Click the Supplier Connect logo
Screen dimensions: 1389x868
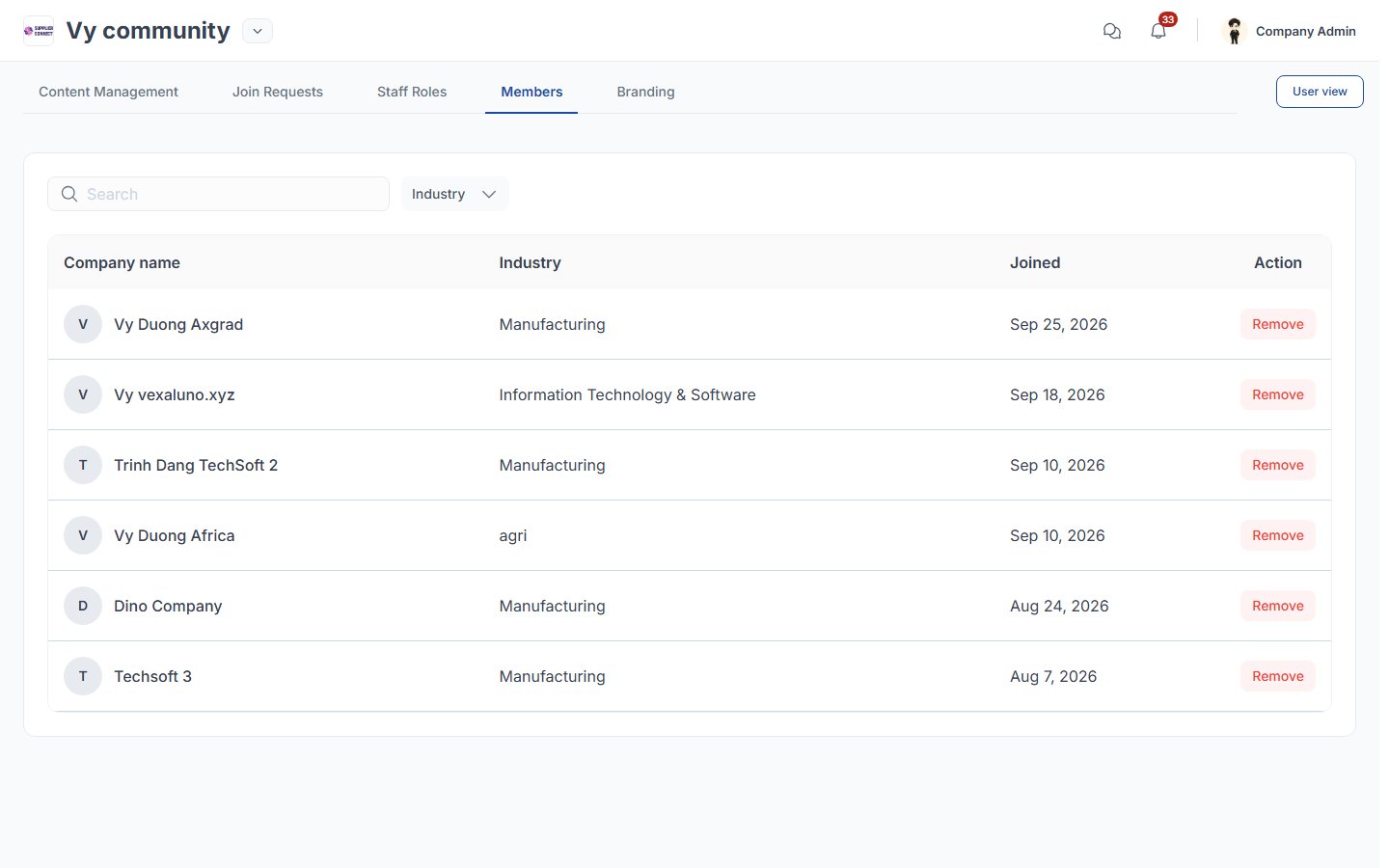[39, 31]
